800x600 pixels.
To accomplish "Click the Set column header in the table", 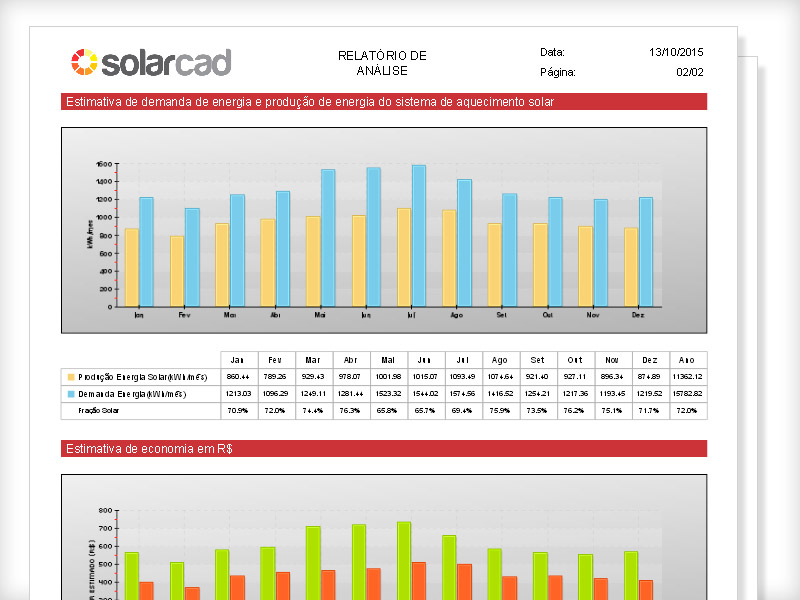I will coord(537,360).
